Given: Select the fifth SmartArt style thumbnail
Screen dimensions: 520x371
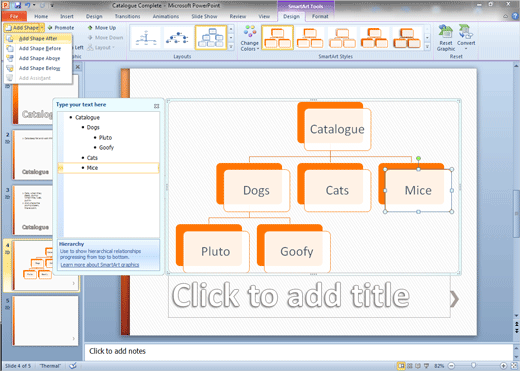Looking at the screenshot, I should point(407,38).
